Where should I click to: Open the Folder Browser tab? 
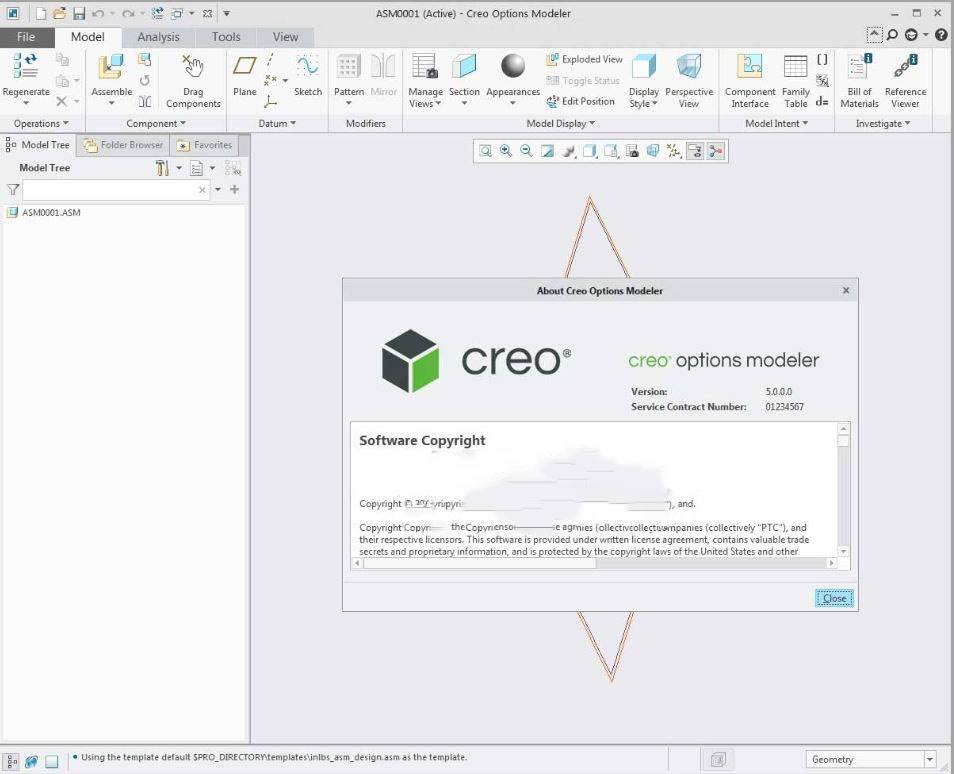point(124,145)
